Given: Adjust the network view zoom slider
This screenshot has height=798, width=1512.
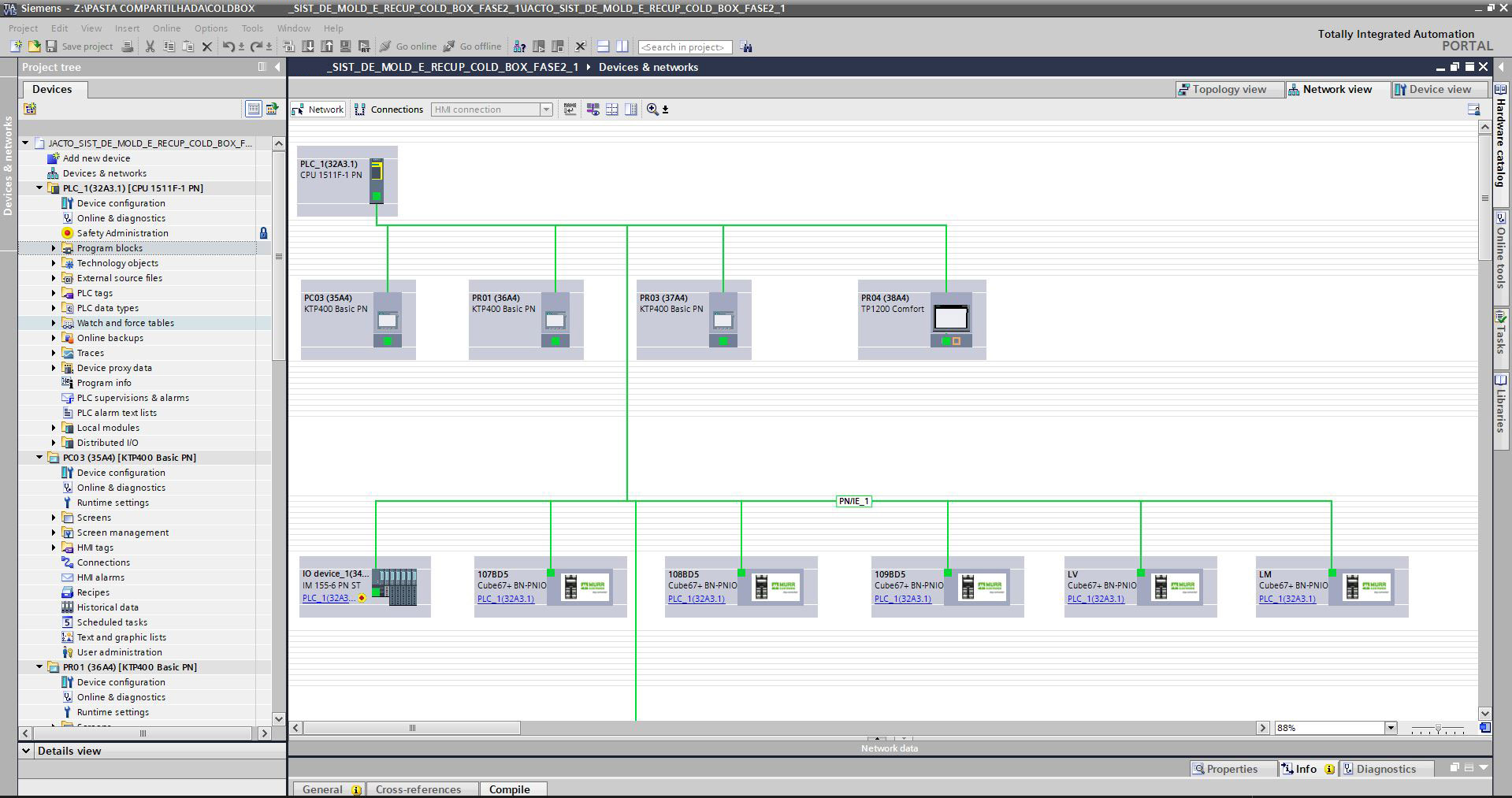Looking at the screenshot, I should [1438, 729].
